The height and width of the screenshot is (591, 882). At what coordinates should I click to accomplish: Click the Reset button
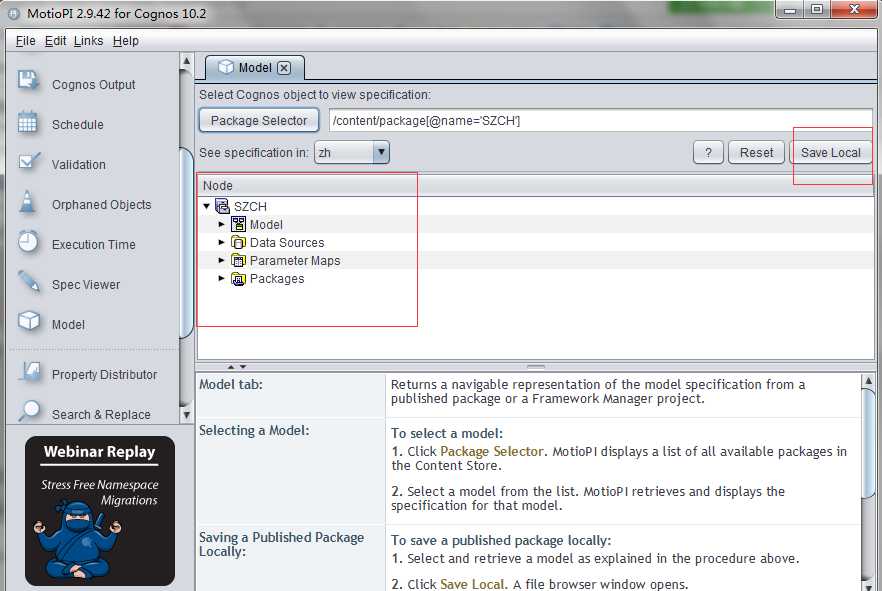coord(756,152)
